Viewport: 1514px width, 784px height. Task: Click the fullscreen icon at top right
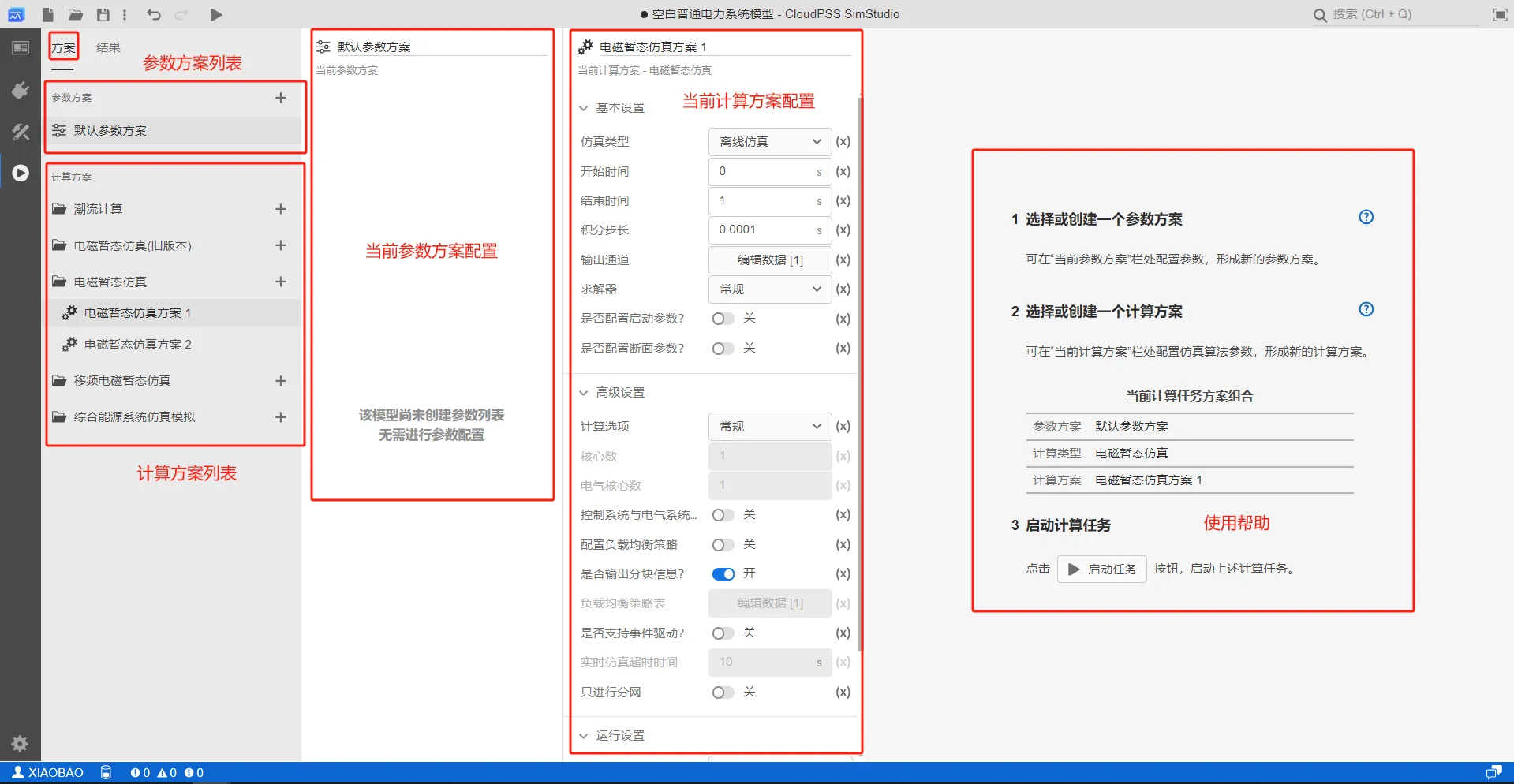click(1500, 14)
